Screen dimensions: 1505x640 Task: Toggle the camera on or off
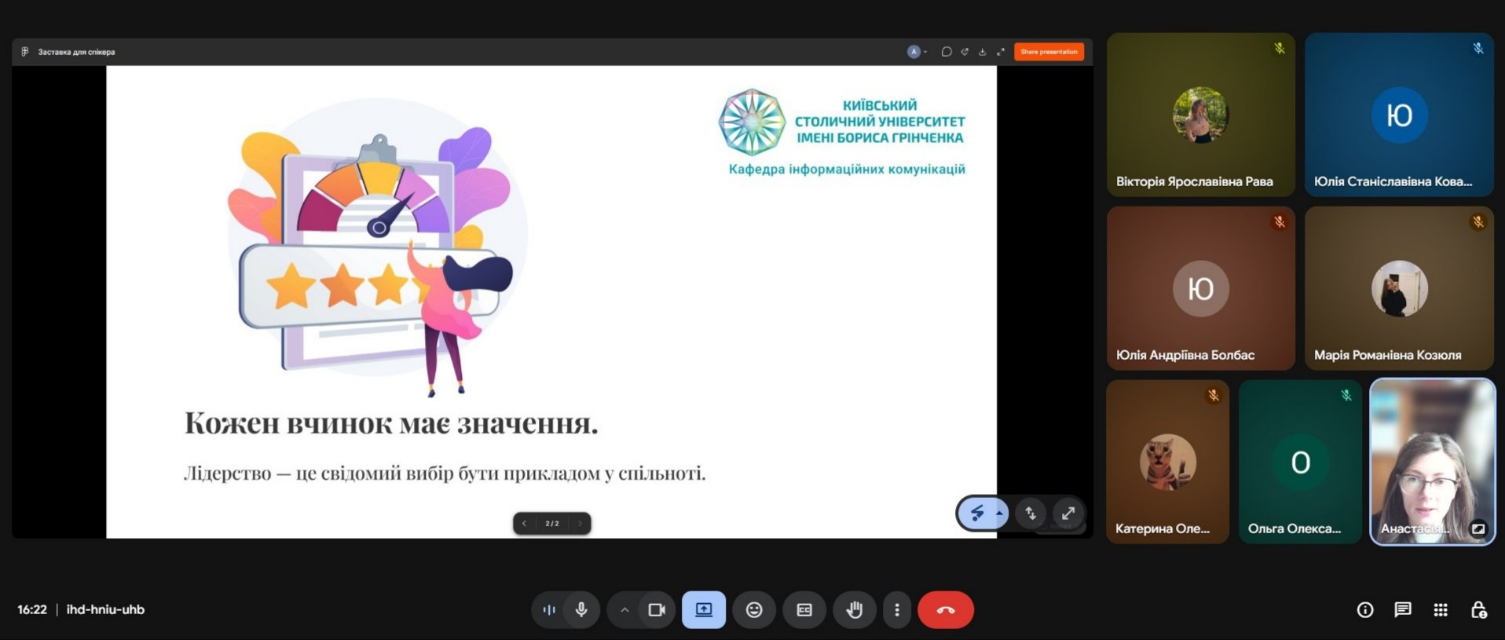coord(657,610)
